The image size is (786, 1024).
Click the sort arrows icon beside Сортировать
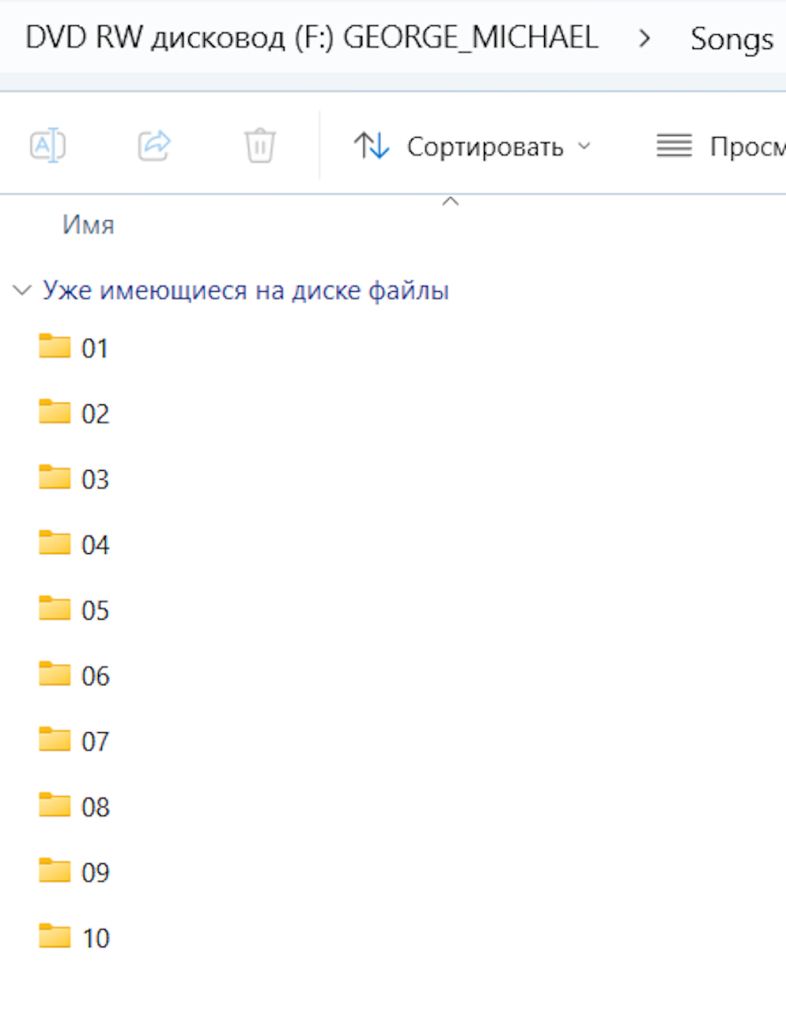371,145
